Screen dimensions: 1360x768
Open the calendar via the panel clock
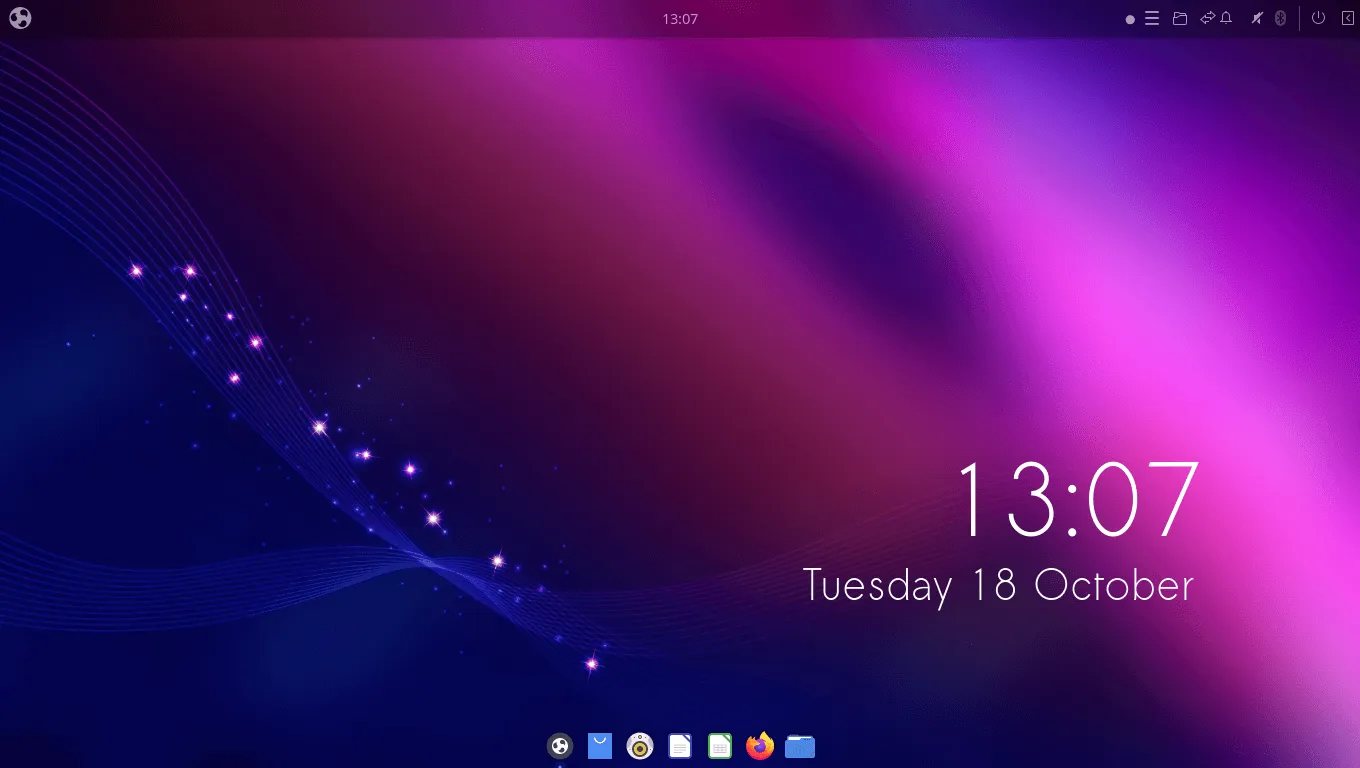[680, 18]
